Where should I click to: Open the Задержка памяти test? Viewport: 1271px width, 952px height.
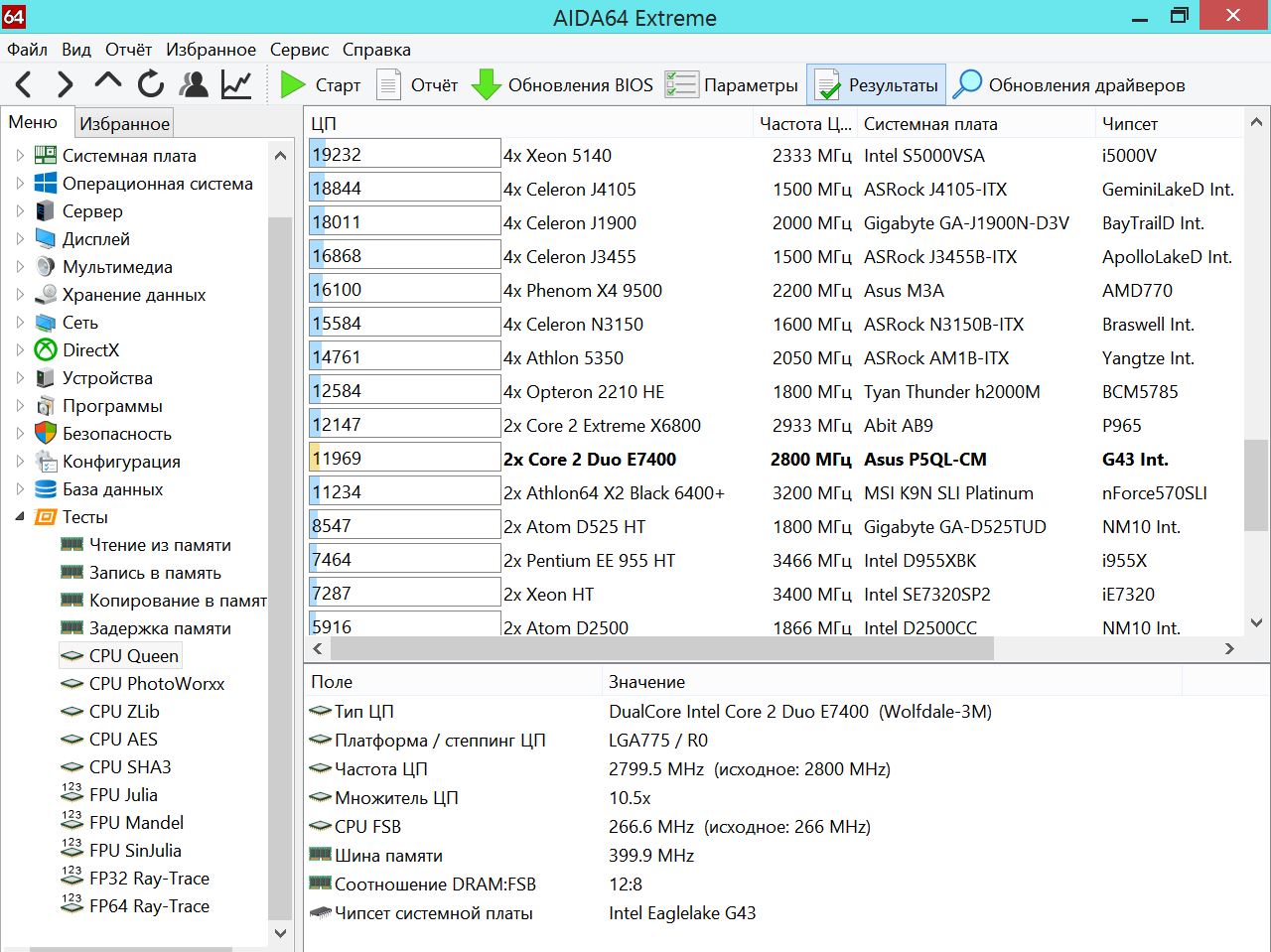(160, 627)
